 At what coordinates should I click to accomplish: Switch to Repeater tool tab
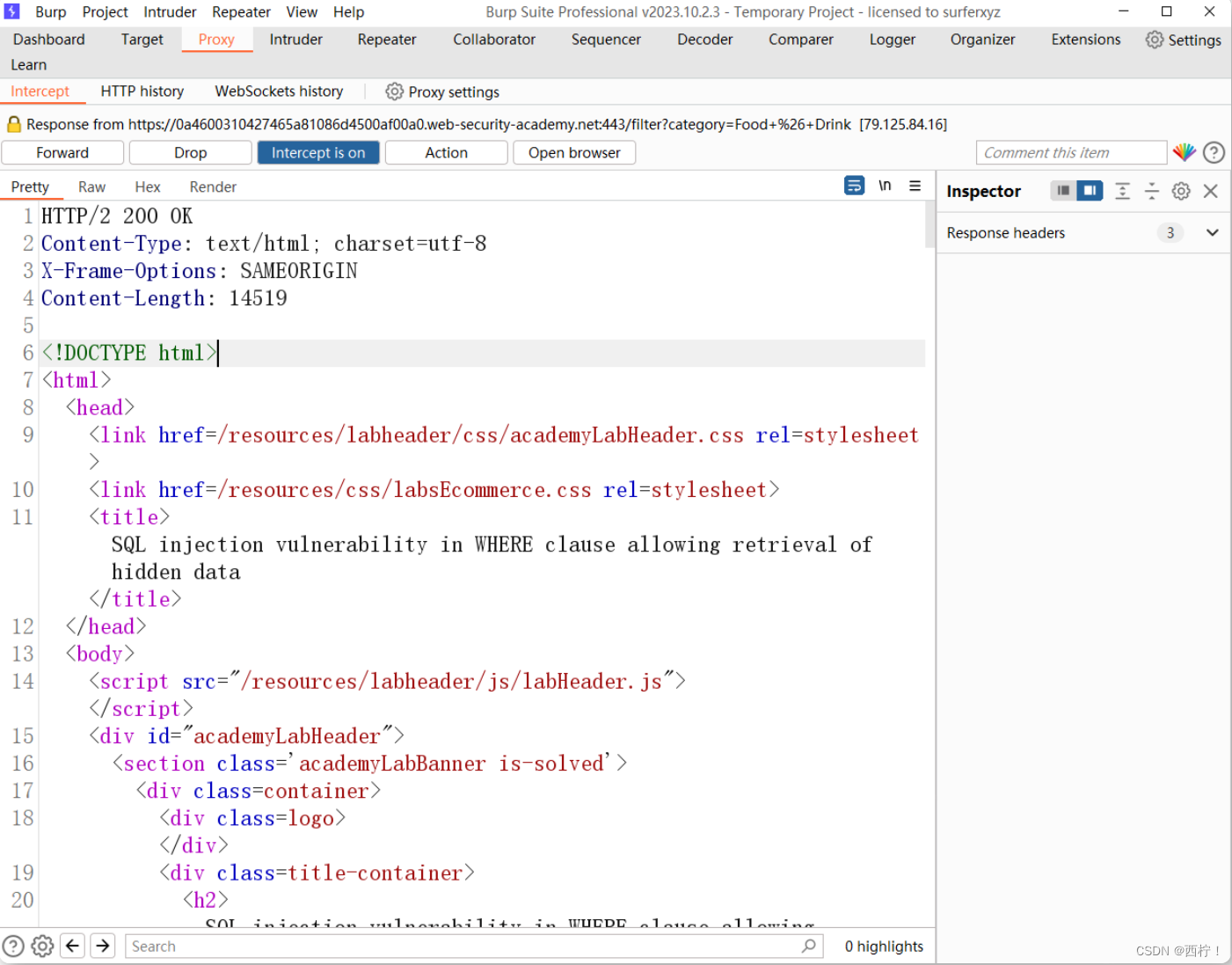[x=387, y=40]
